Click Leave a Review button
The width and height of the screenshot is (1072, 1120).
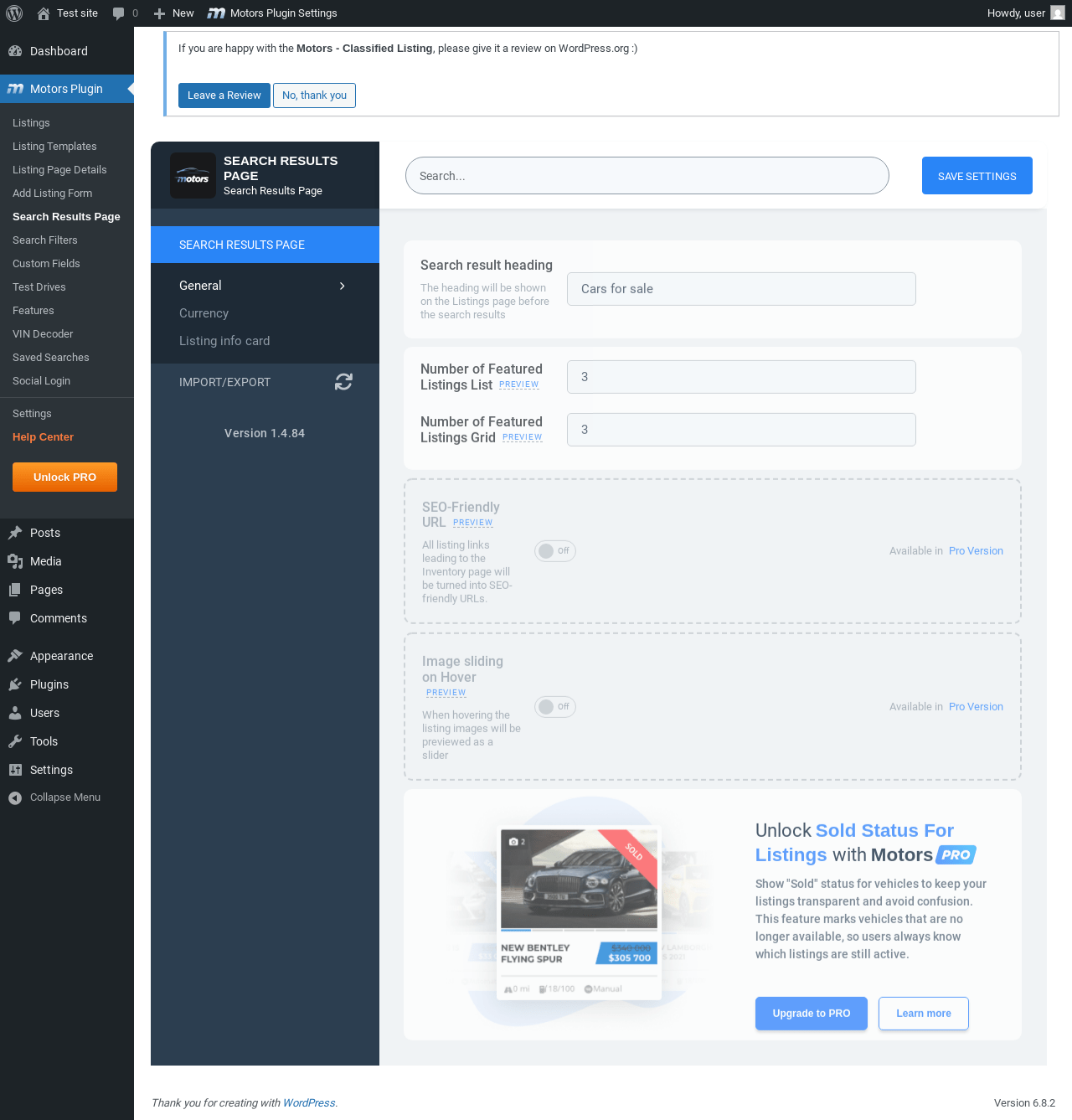coord(224,95)
